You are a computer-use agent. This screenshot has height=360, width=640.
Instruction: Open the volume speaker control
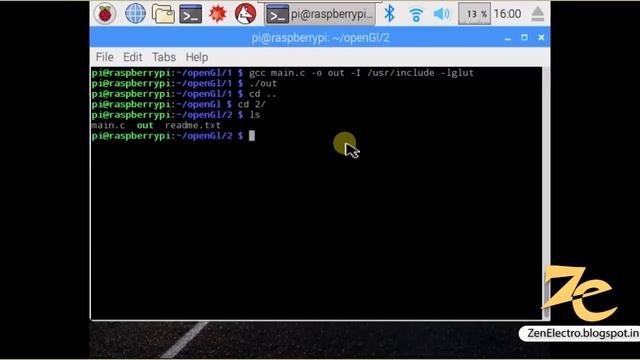coord(442,14)
